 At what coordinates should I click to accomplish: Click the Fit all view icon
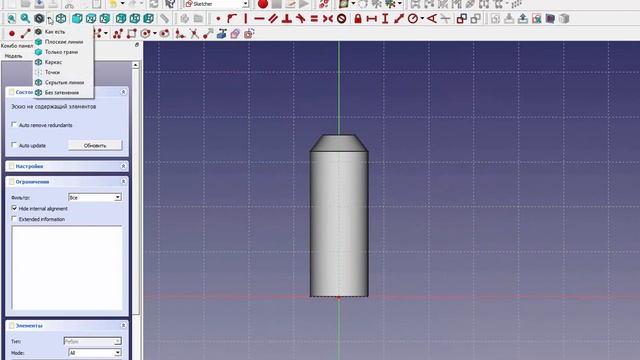pyautogui.click(x=11, y=18)
